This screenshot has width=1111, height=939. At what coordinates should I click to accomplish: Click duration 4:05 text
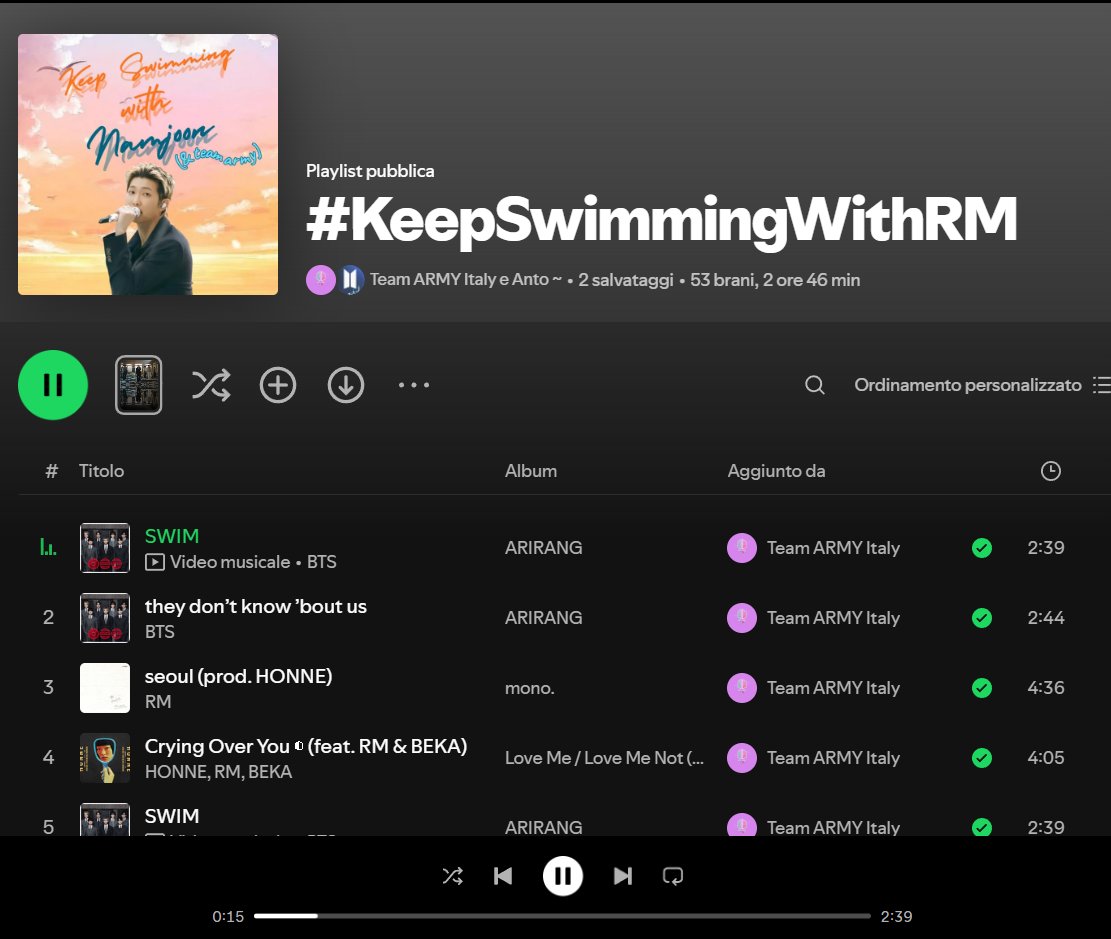[1046, 758]
